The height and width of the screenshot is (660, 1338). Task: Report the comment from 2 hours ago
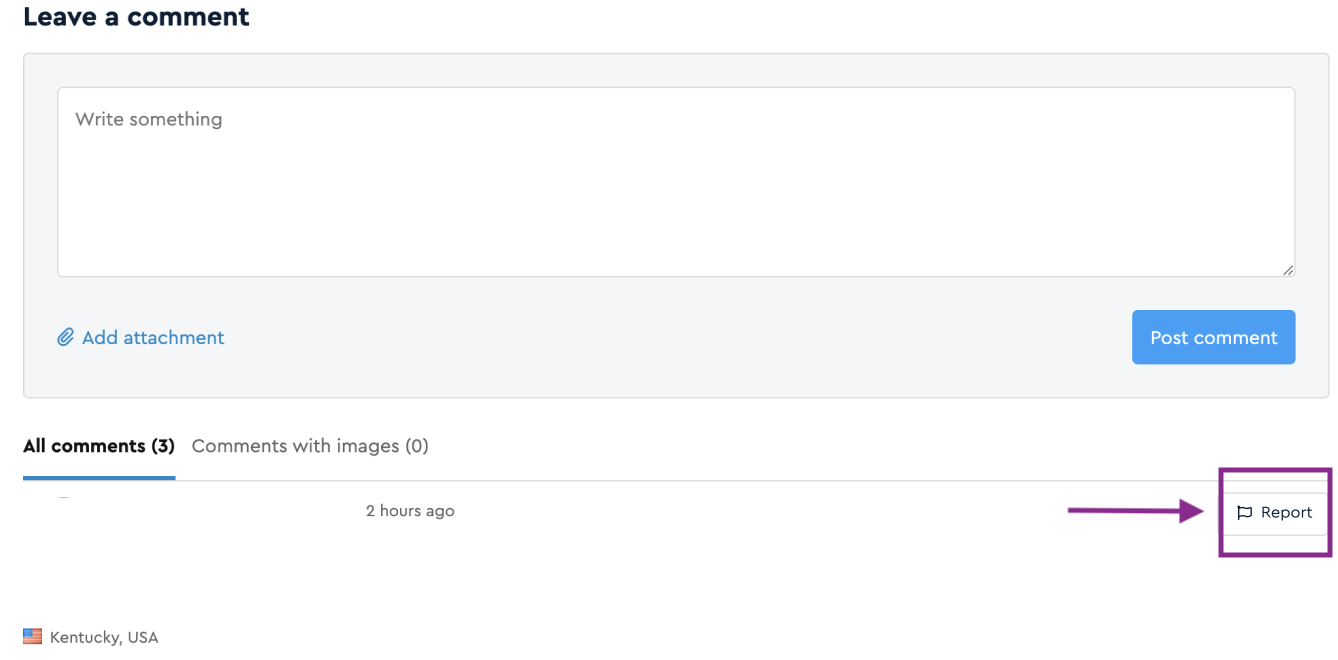click(x=1275, y=513)
